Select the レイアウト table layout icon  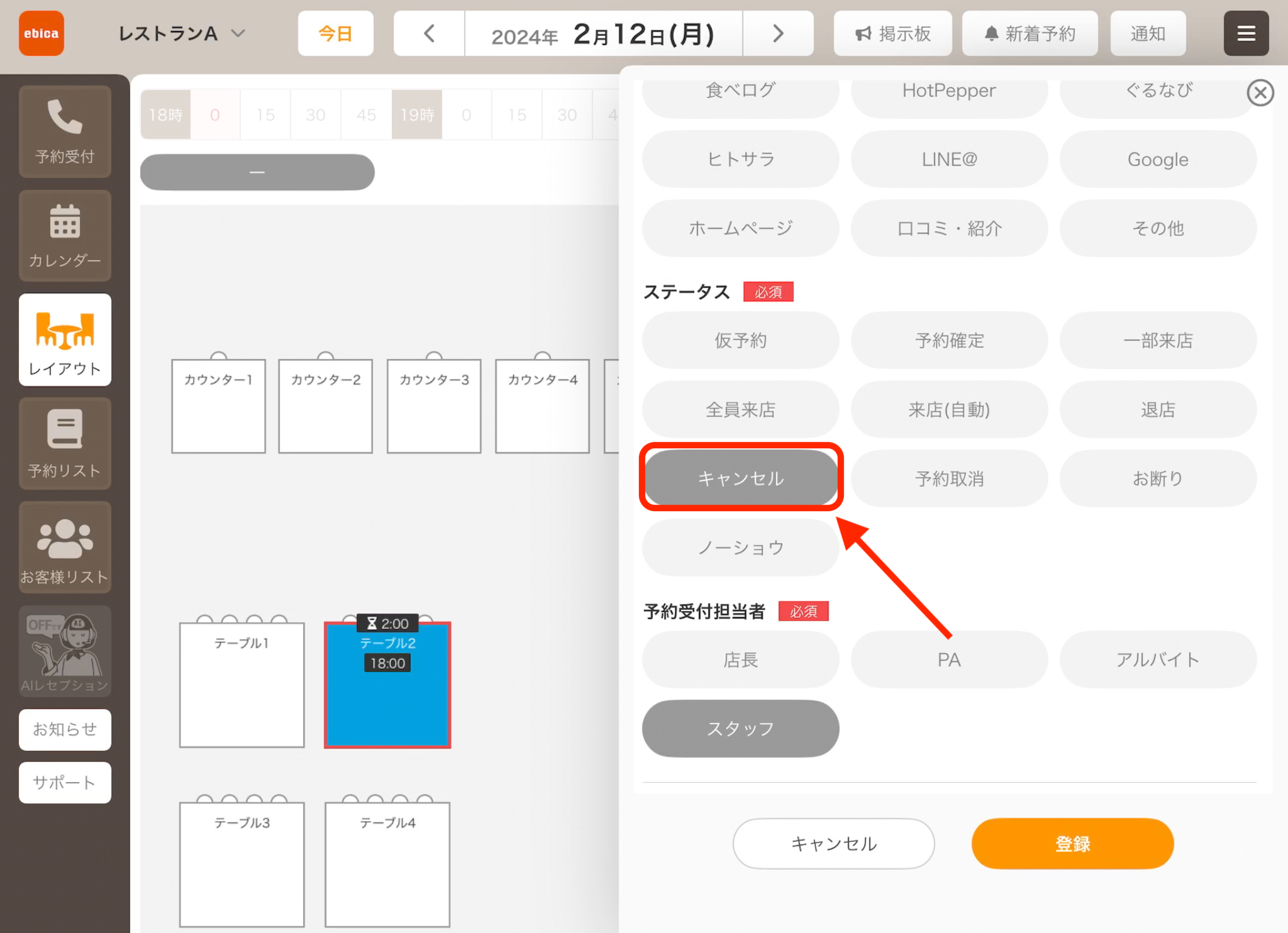[65, 340]
